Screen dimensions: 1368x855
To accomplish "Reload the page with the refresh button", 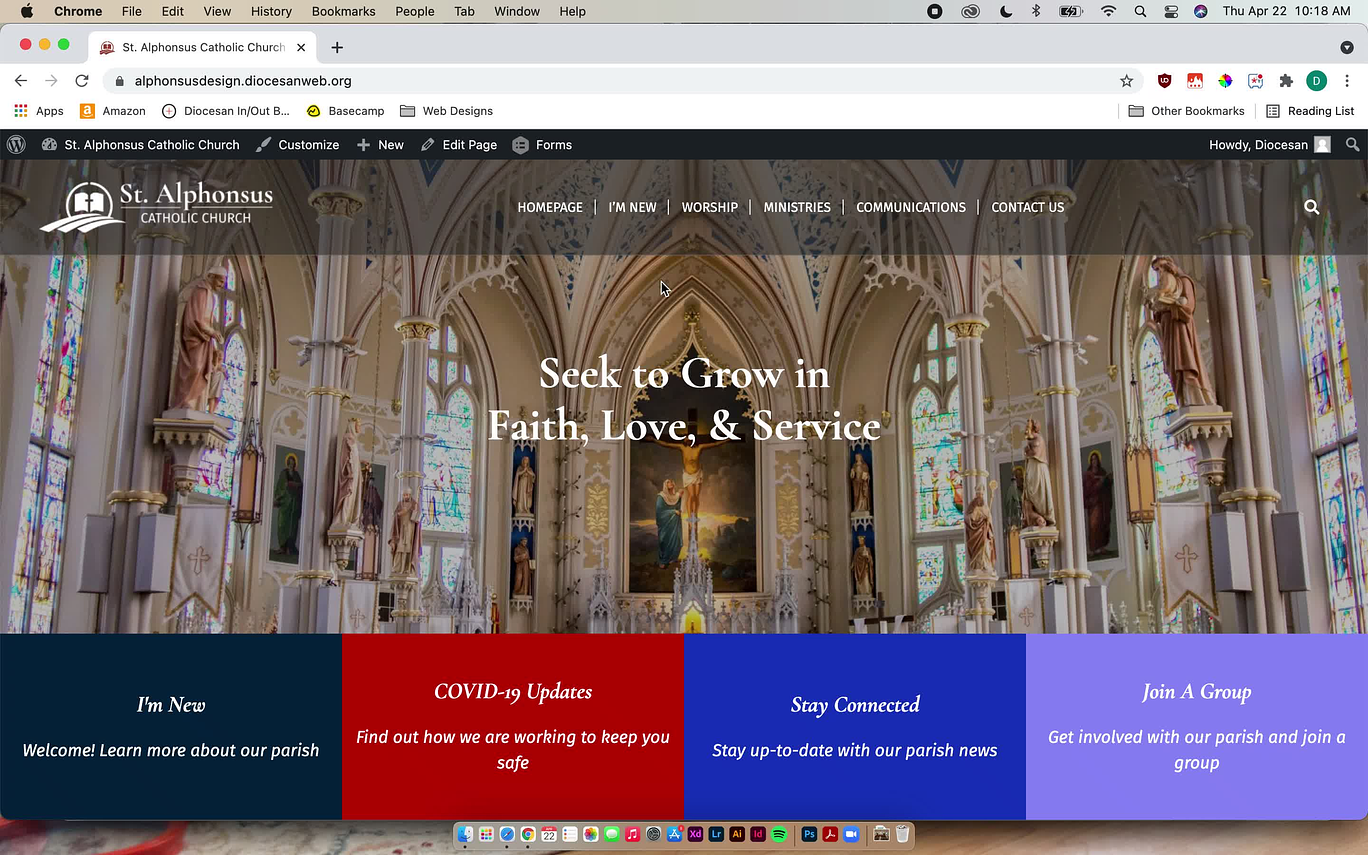I will point(82,81).
